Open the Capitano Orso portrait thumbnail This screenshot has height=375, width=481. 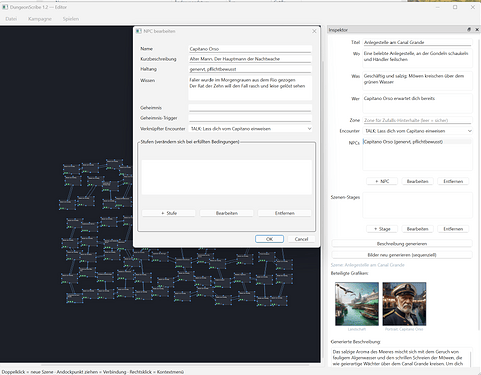tap(404, 304)
